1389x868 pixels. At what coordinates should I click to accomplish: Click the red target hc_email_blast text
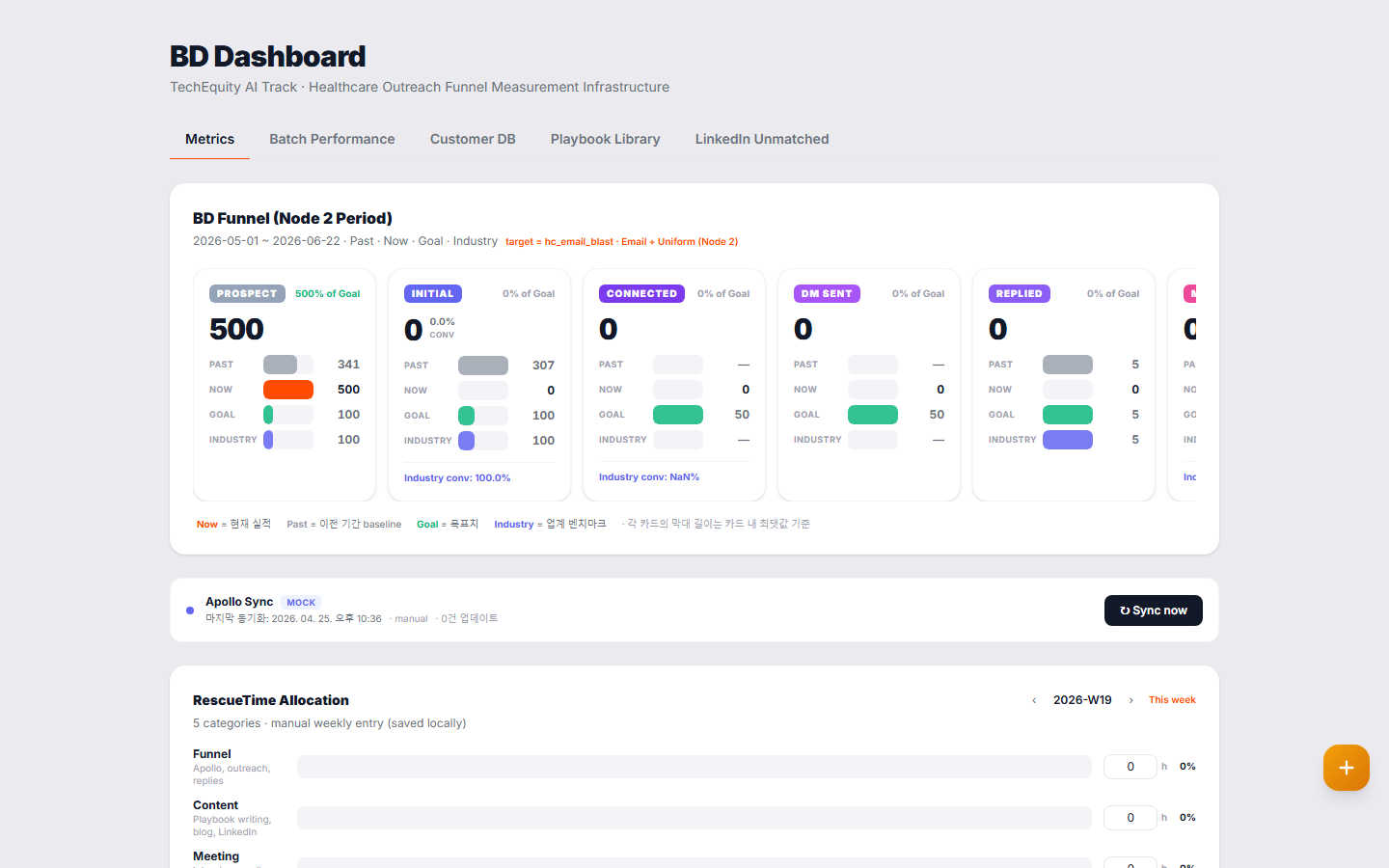[621, 242]
